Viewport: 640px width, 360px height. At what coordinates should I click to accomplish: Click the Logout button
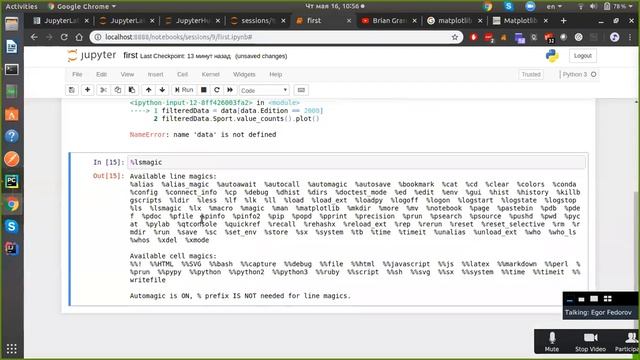(x=582, y=56)
